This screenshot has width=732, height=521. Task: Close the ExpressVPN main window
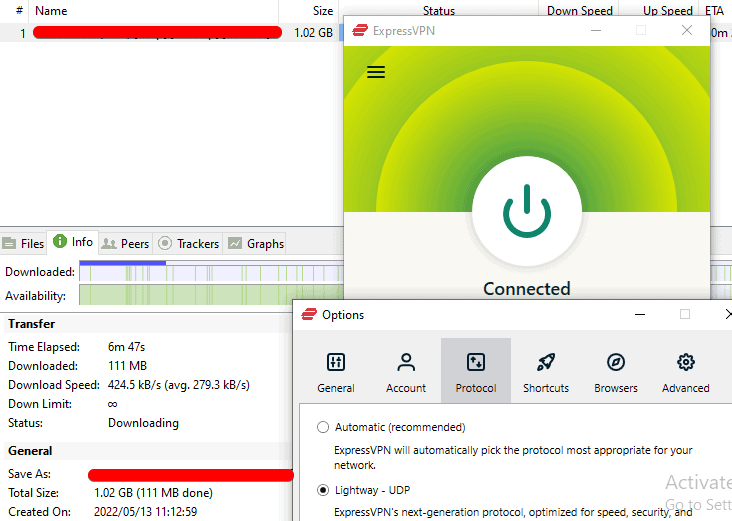(686, 31)
